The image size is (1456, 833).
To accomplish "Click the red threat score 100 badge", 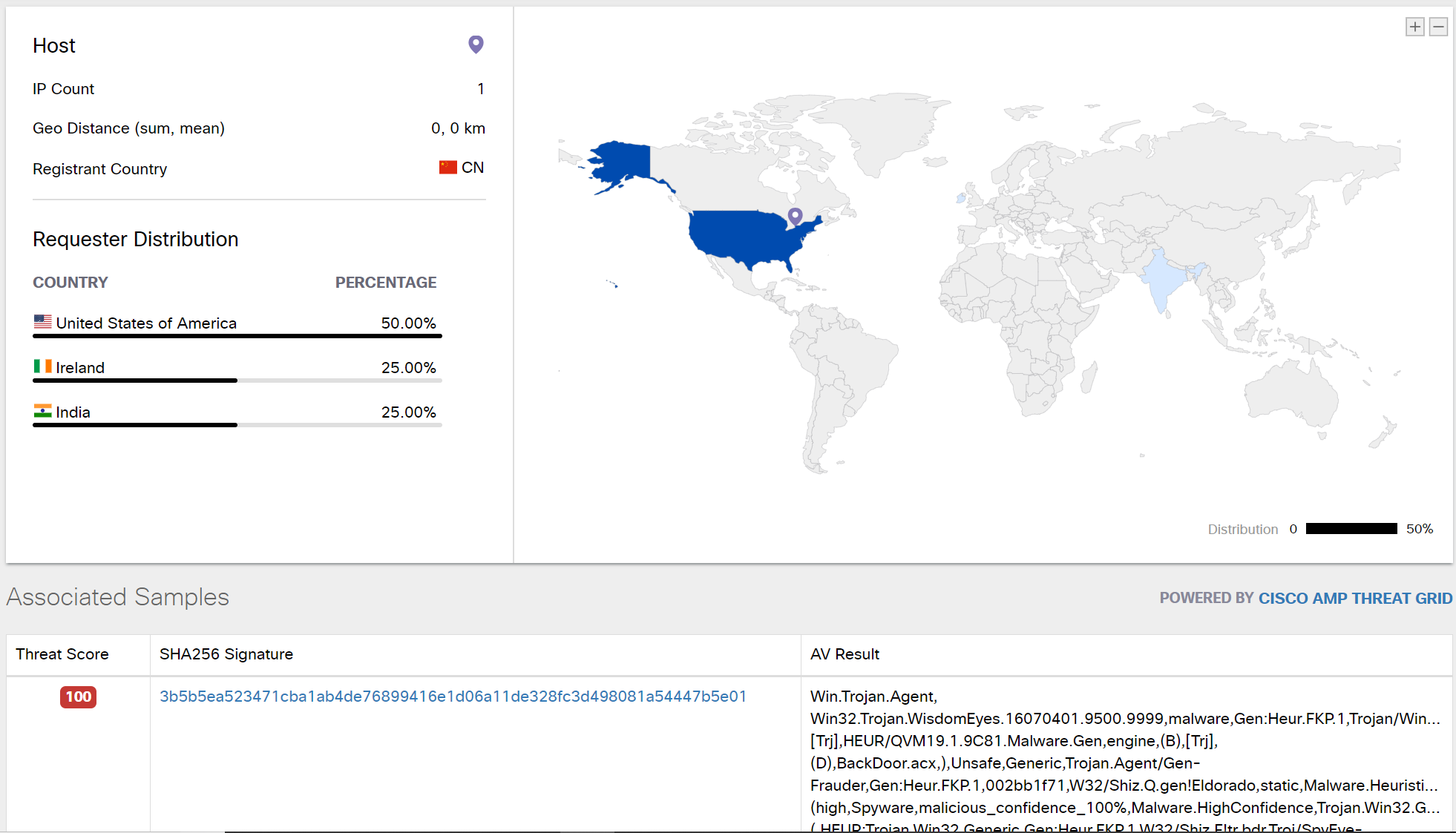I will pos(78,697).
